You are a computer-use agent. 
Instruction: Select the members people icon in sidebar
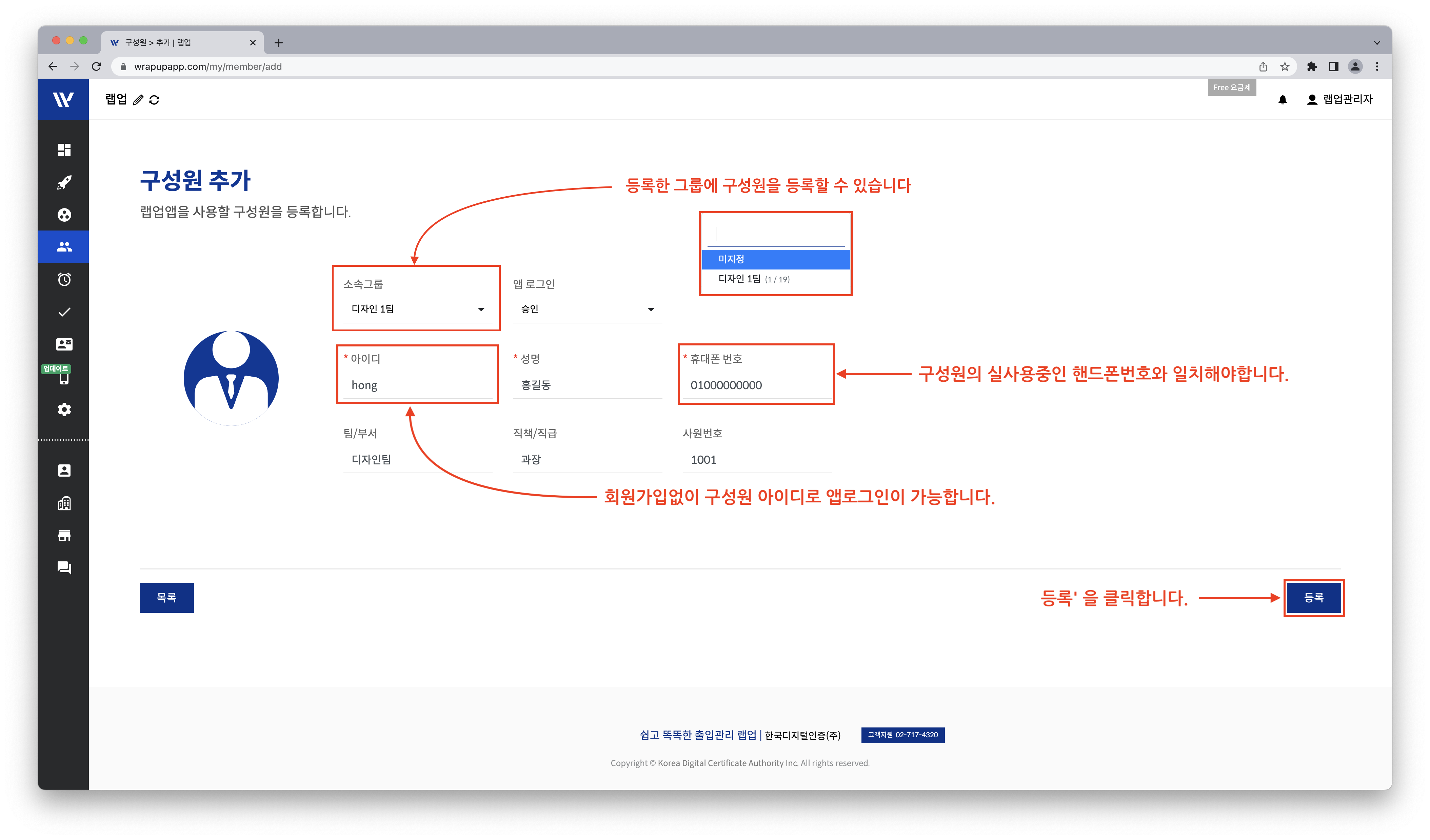point(64,247)
